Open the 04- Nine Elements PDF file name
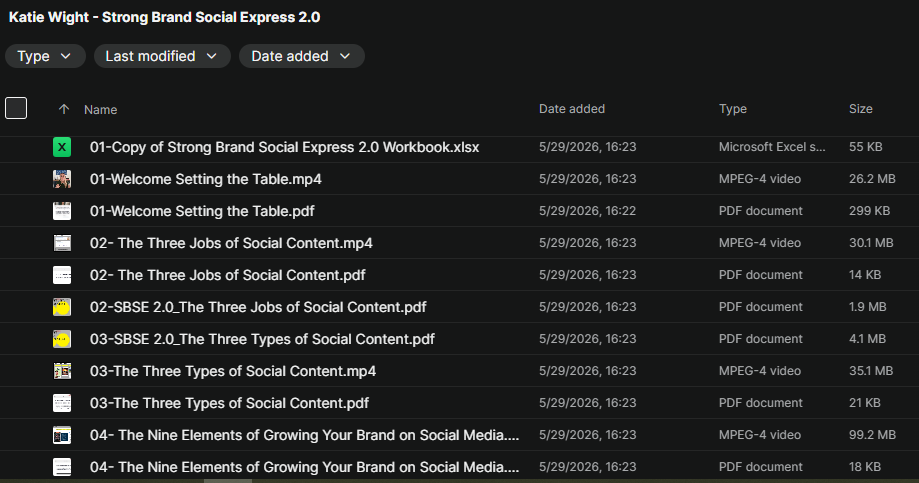The width and height of the screenshot is (919, 483). click(304, 467)
